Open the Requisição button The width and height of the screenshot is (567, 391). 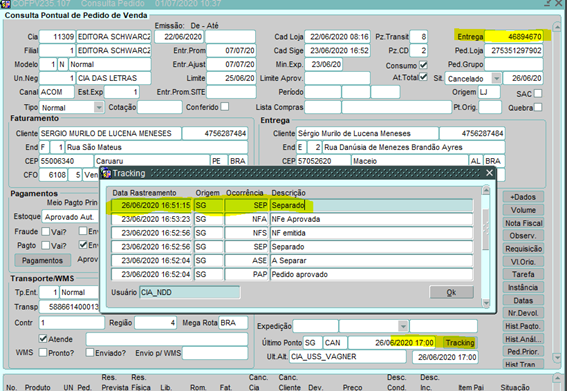523,249
